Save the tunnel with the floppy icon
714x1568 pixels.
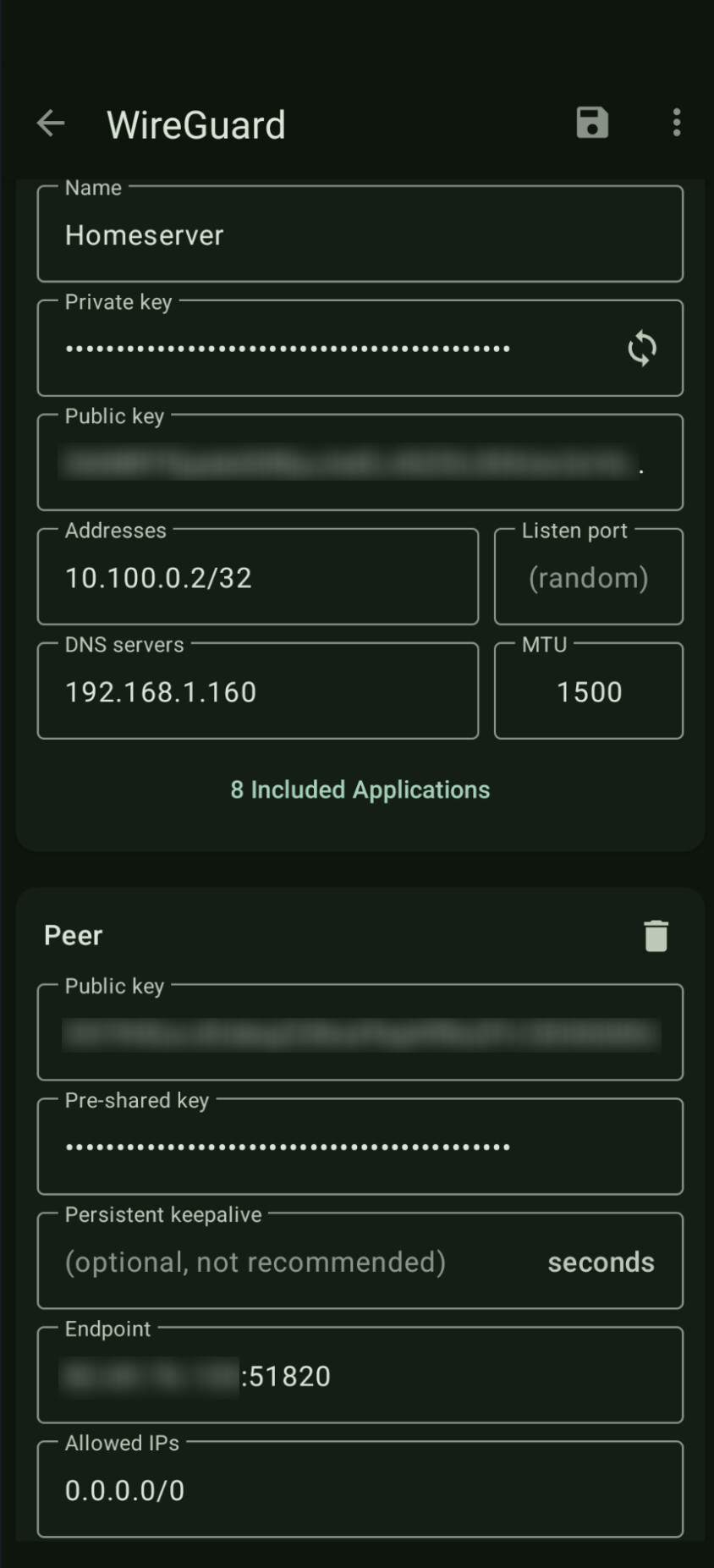tap(592, 123)
